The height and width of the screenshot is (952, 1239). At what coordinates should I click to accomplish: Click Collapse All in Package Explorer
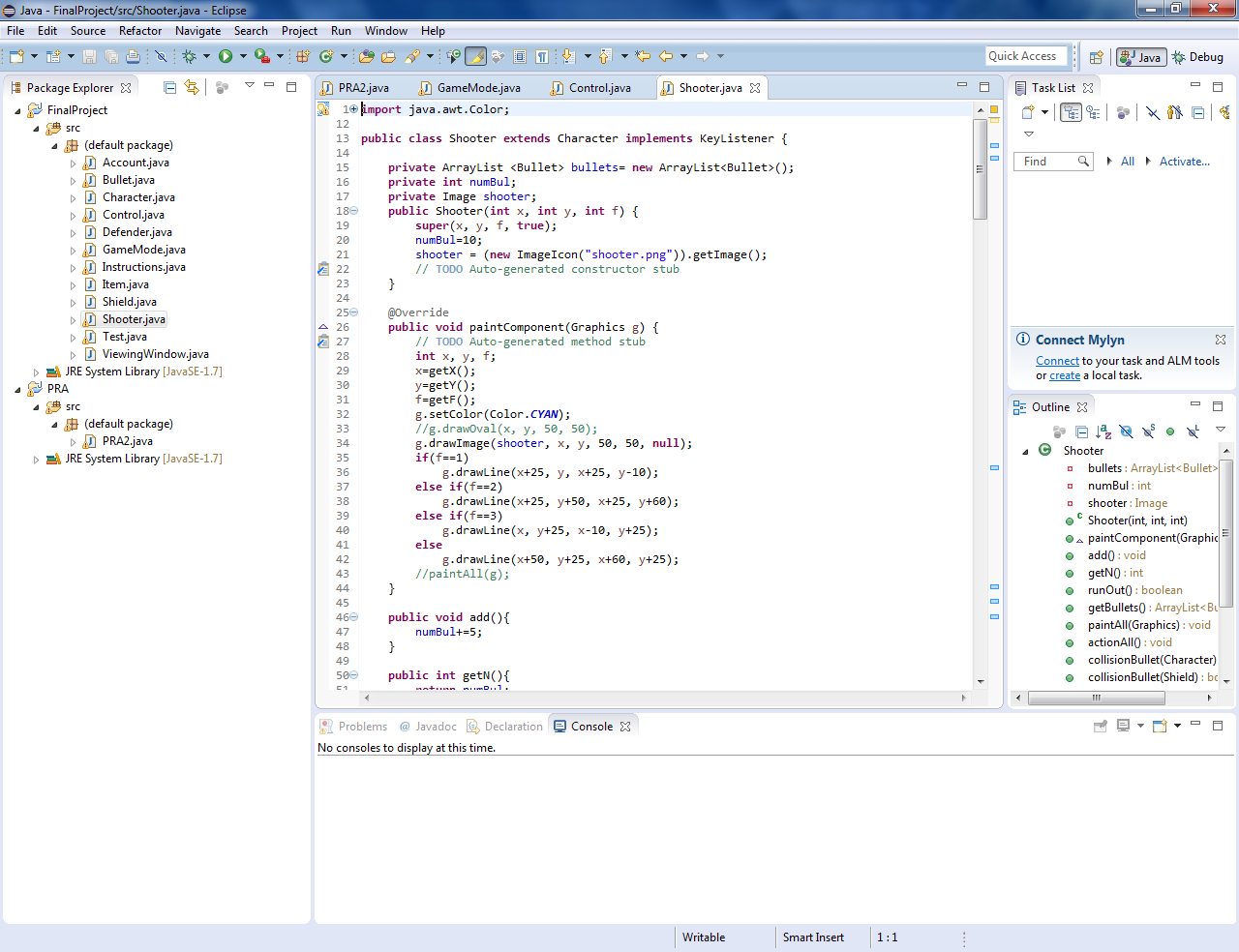170,88
